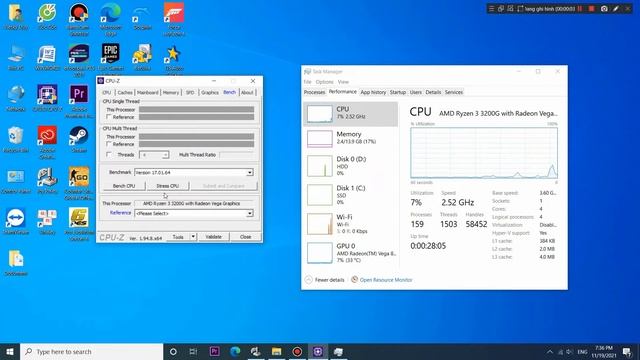Open App history tab in Task Manager
Screen dimensions: 640x360
[373, 92]
